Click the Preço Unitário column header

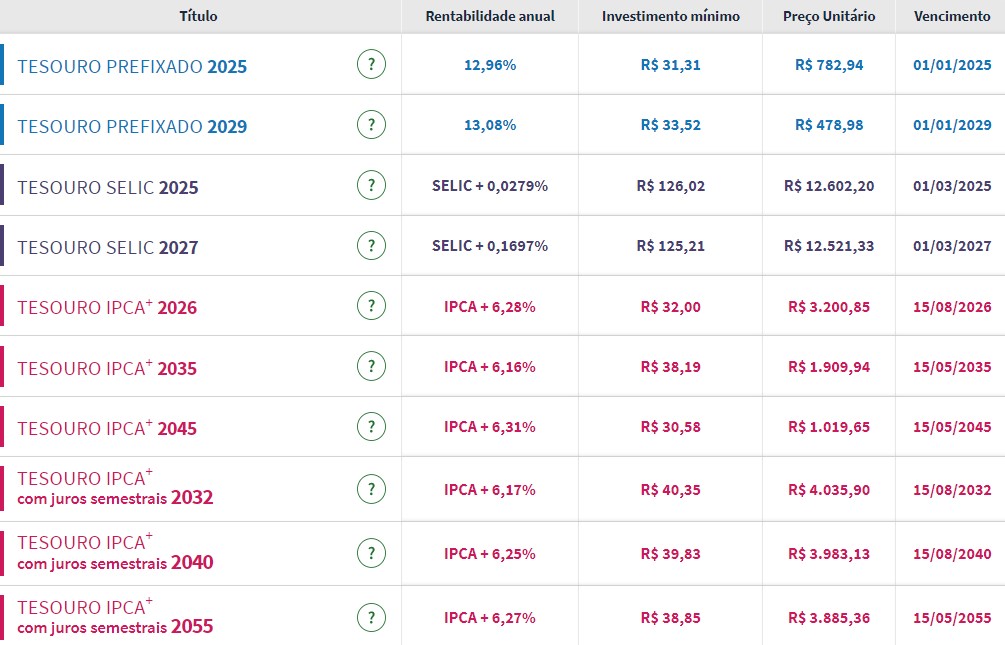click(x=829, y=16)
